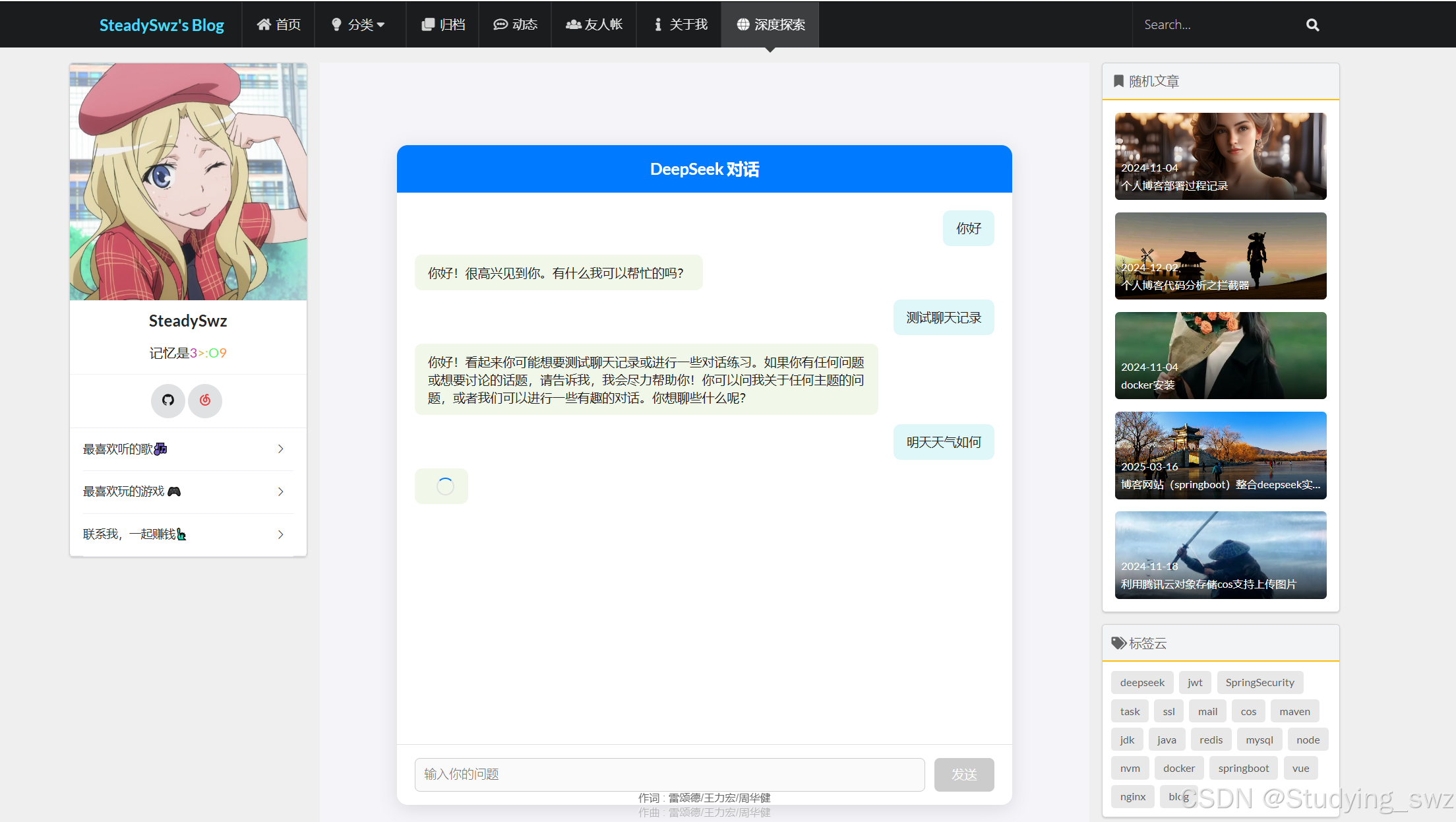Click the SteadySwz's Blog title link
The height and width of the screenshot is (822, 1456).
[162, 25]
